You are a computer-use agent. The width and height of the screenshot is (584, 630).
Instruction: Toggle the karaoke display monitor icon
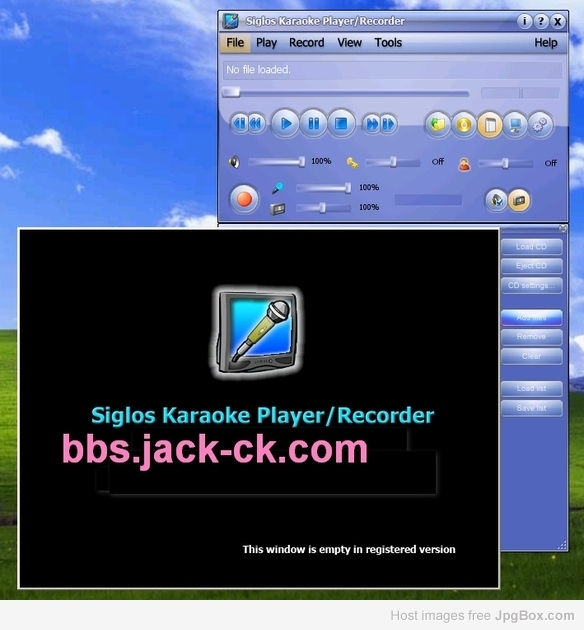click(x=515, y=125)
